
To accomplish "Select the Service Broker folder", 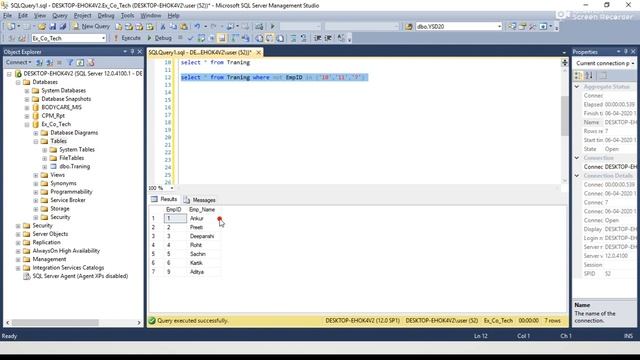I will [x=68, y=200].
